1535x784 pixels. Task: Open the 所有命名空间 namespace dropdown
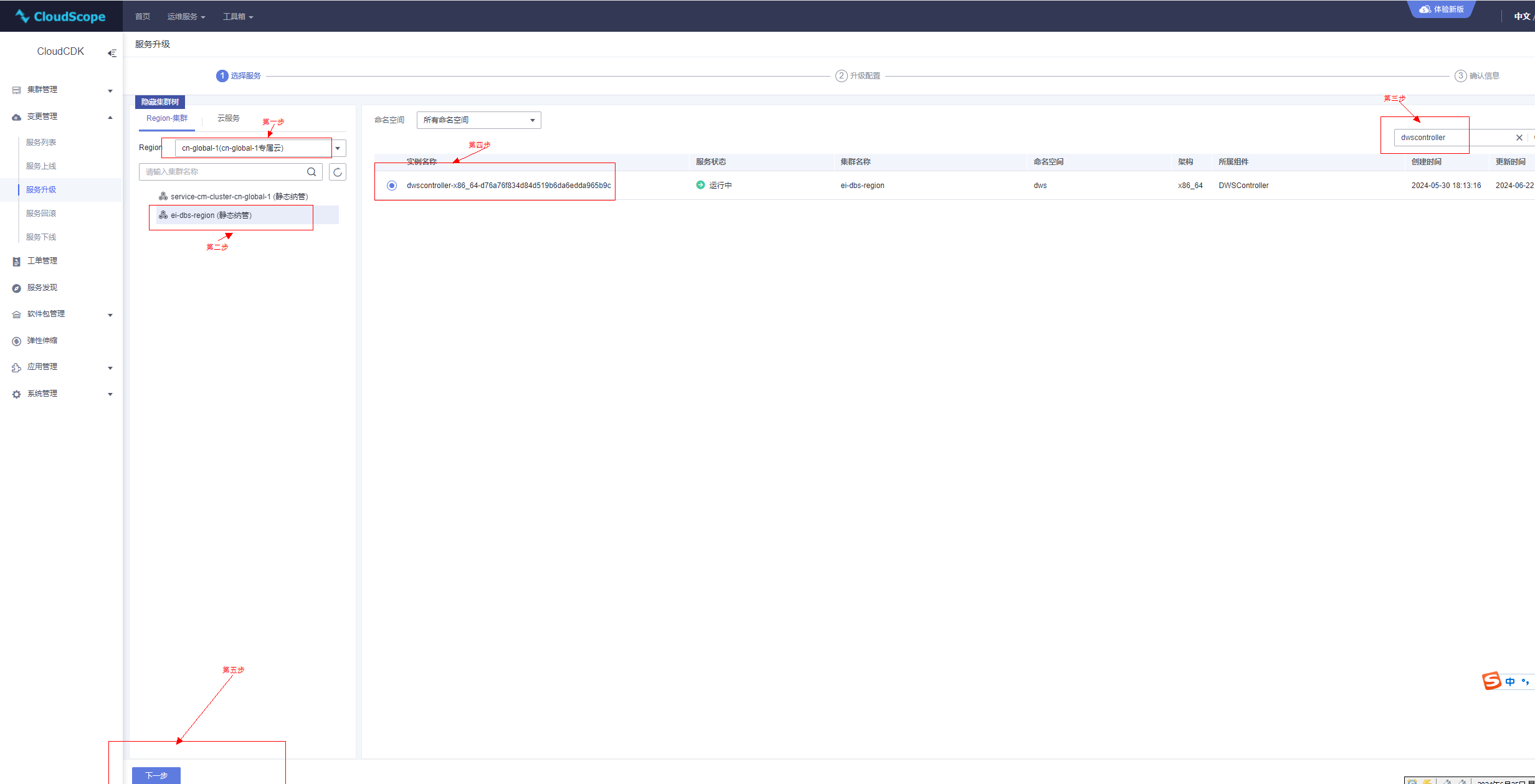(478, 120)
